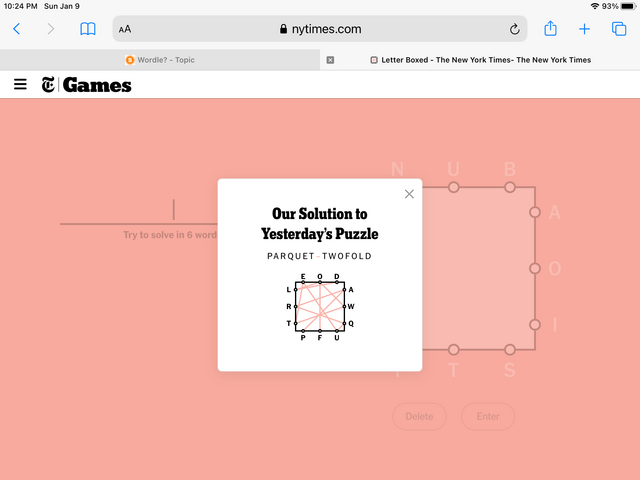Click the Delete button
Viewport: 640px width, 480px height.
pyautogui.click(x=419, y=416)
